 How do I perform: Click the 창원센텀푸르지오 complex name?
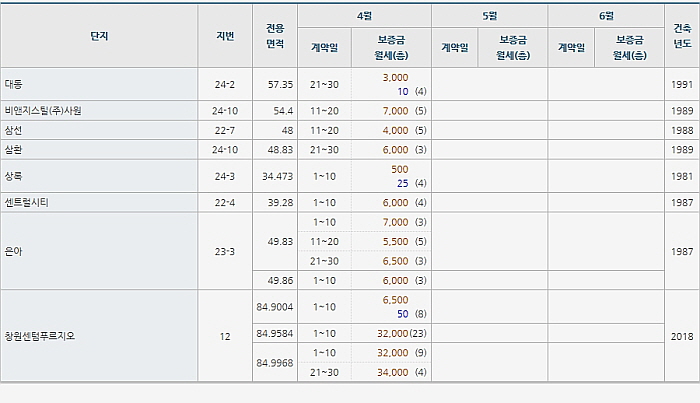pos(40,336)
